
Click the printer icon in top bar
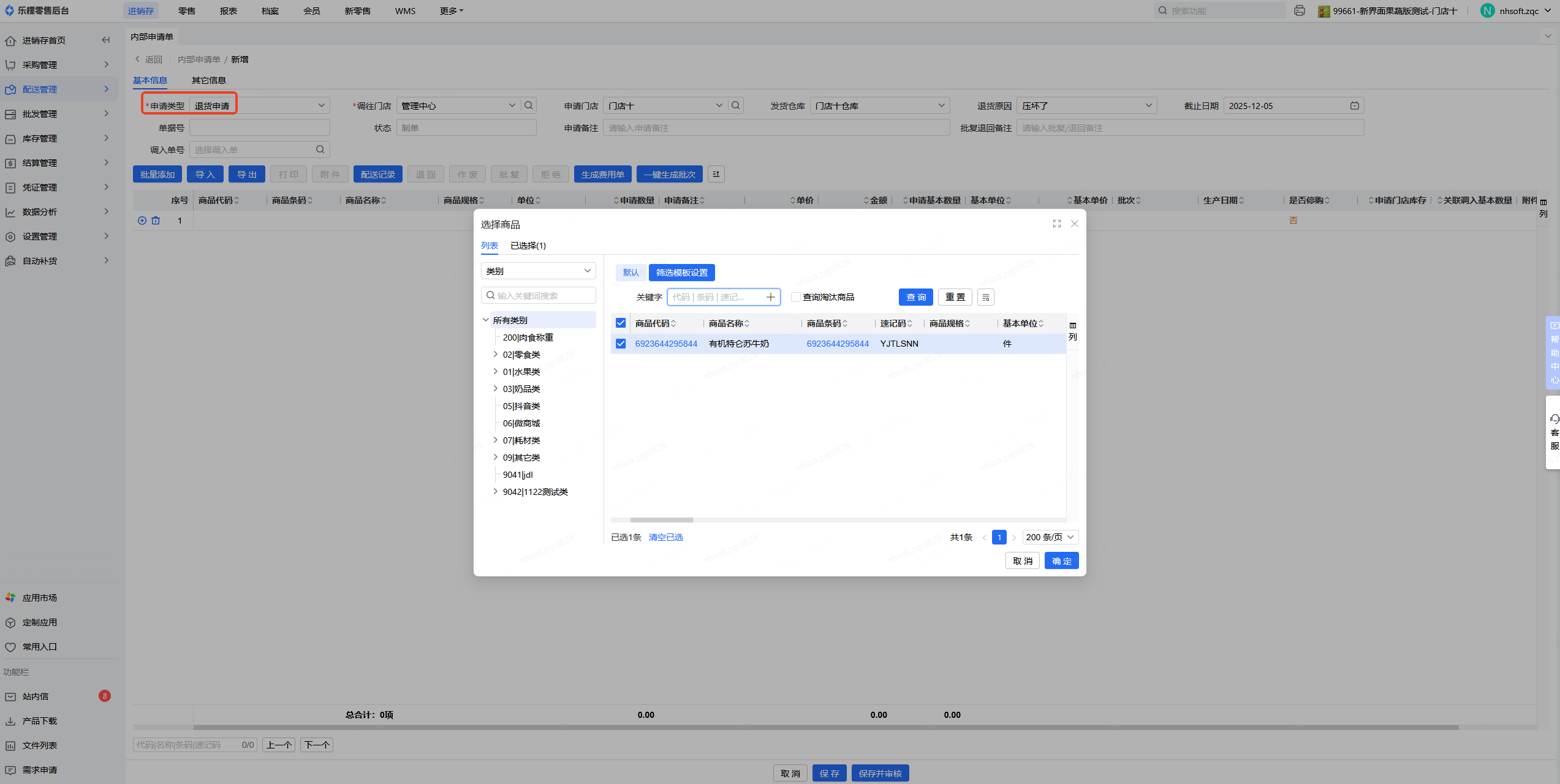tap(1299, 10)
